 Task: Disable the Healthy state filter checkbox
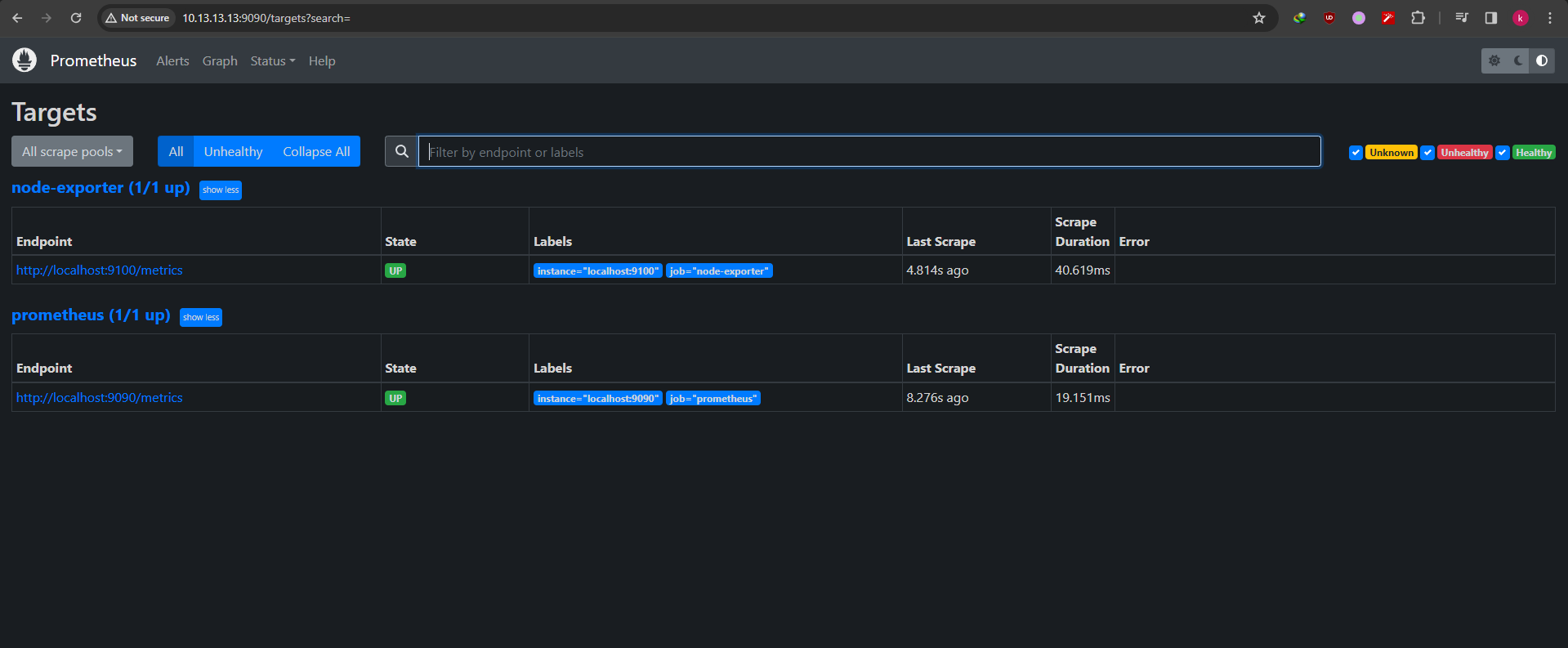(1502, 153)
